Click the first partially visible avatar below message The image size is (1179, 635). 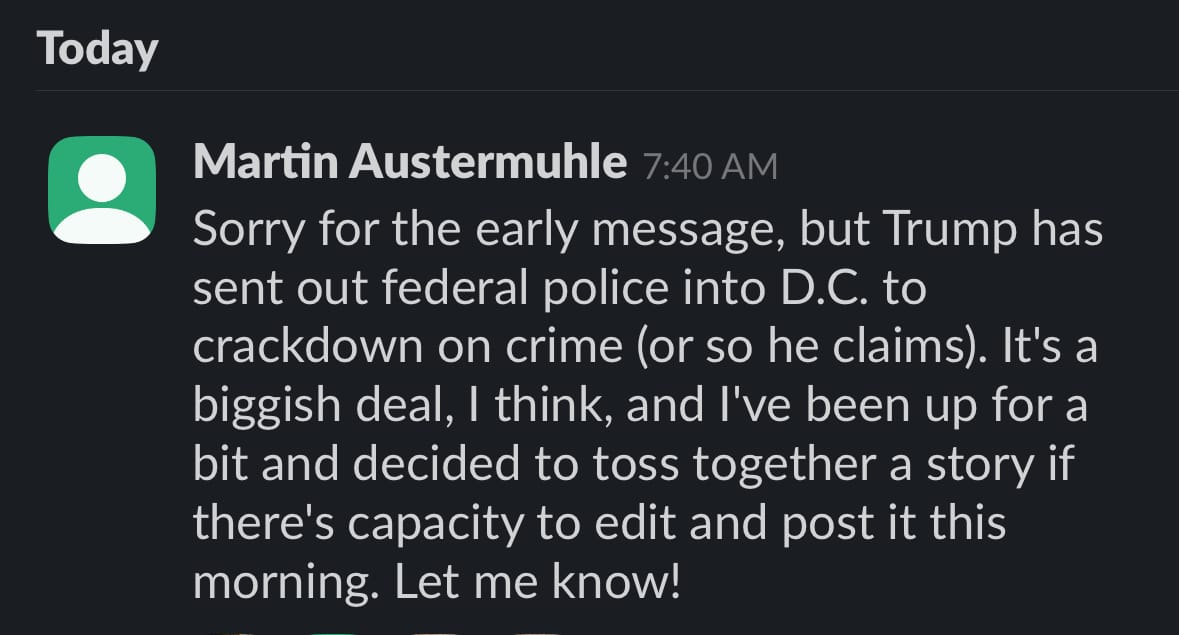click(x=229, y=633)
